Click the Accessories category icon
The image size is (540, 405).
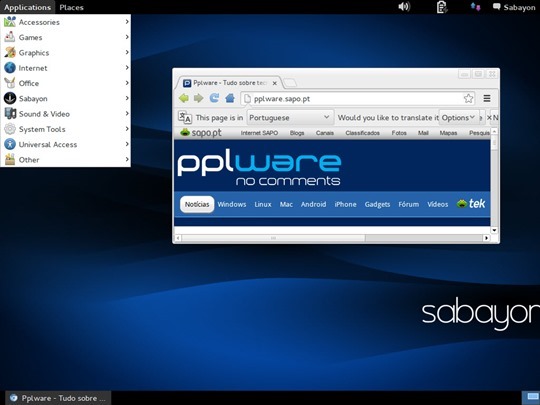10,22
